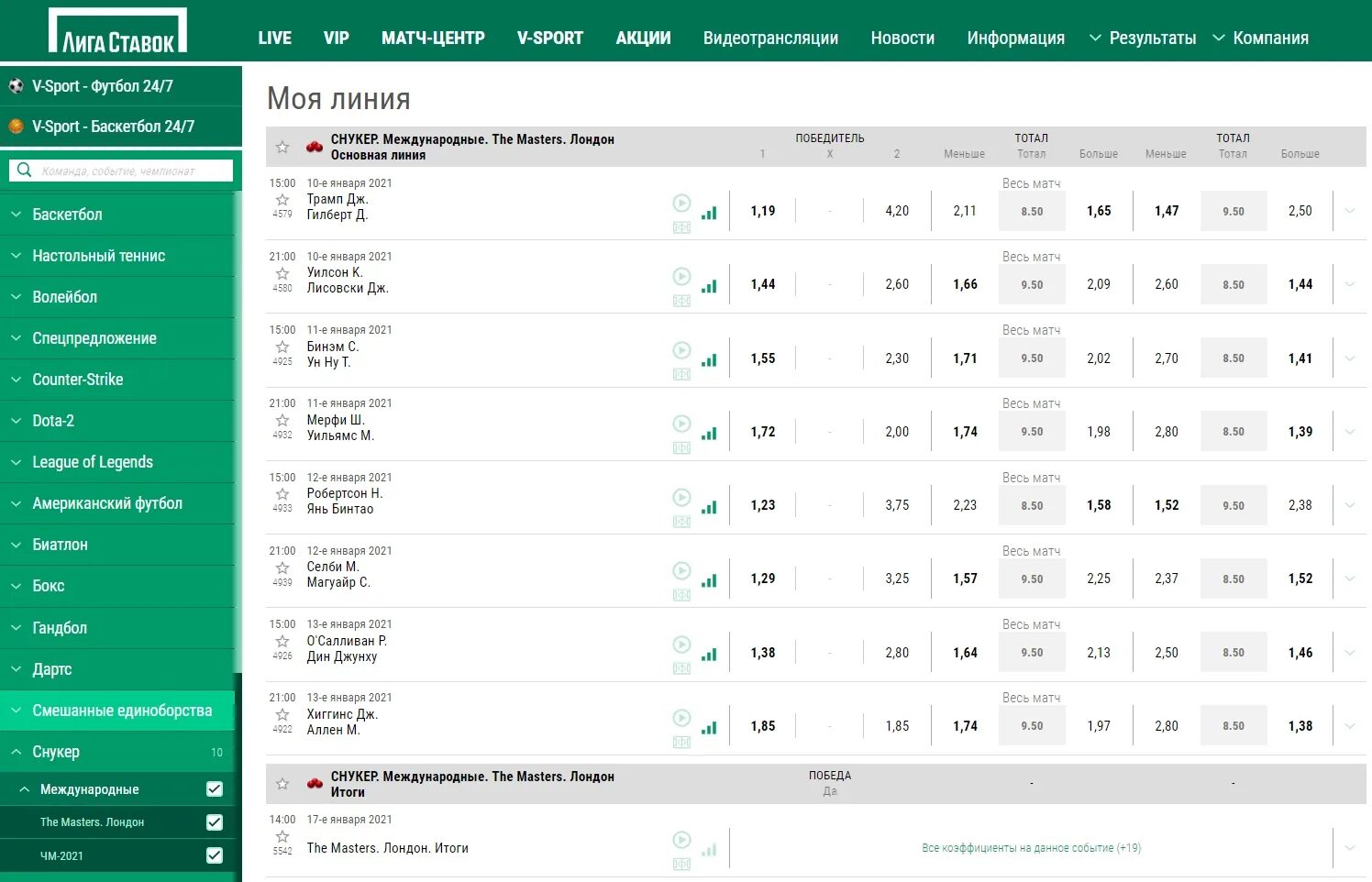Expand the Dota-2 category
The image size is (1372, 882).
click(x=117, y=421)
